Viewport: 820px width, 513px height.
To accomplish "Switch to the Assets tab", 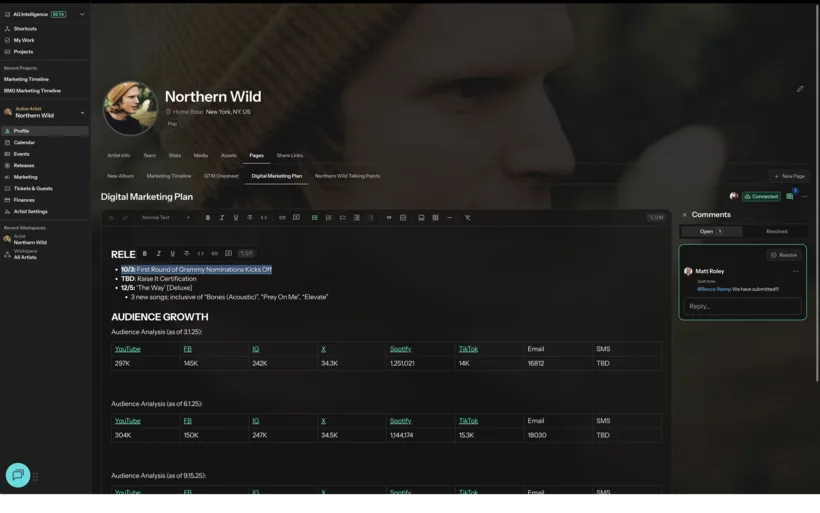I will pyautogui.click(x=229, y=156).
